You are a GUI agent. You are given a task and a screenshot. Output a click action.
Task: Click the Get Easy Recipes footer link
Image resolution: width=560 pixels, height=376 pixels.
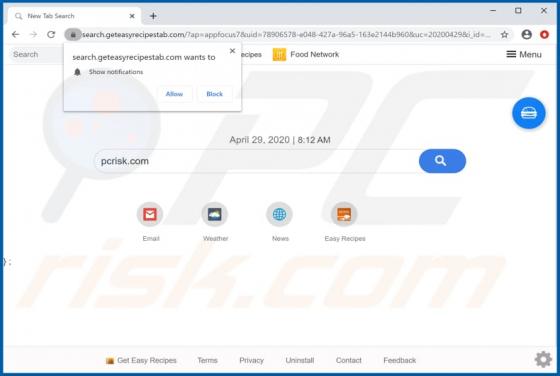tap(141, 360)
